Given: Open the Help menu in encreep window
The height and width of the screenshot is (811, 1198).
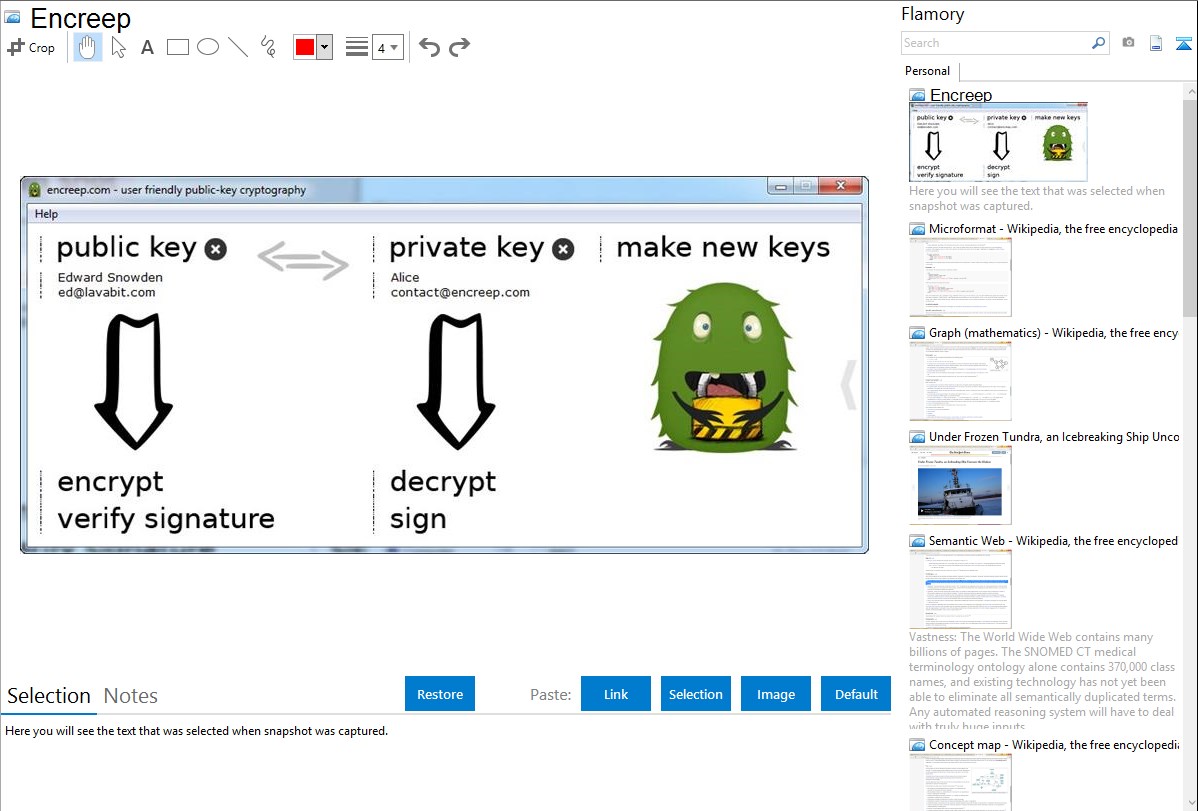Looking at the screenshot, I should point(46,214).
